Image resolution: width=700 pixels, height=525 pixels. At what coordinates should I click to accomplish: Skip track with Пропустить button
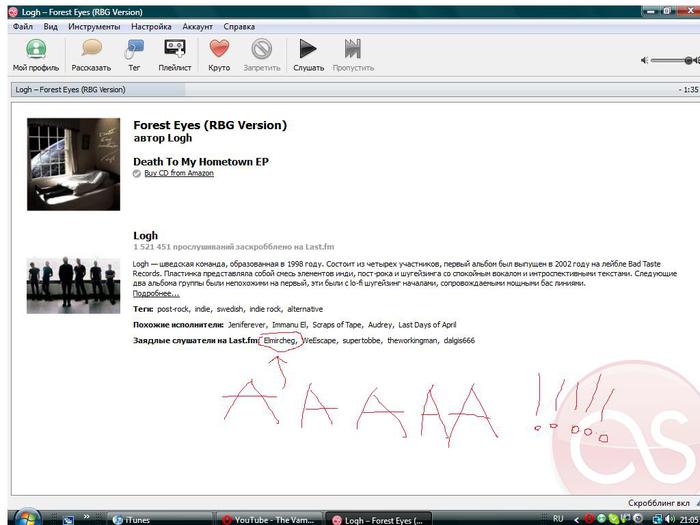[353, 55]
